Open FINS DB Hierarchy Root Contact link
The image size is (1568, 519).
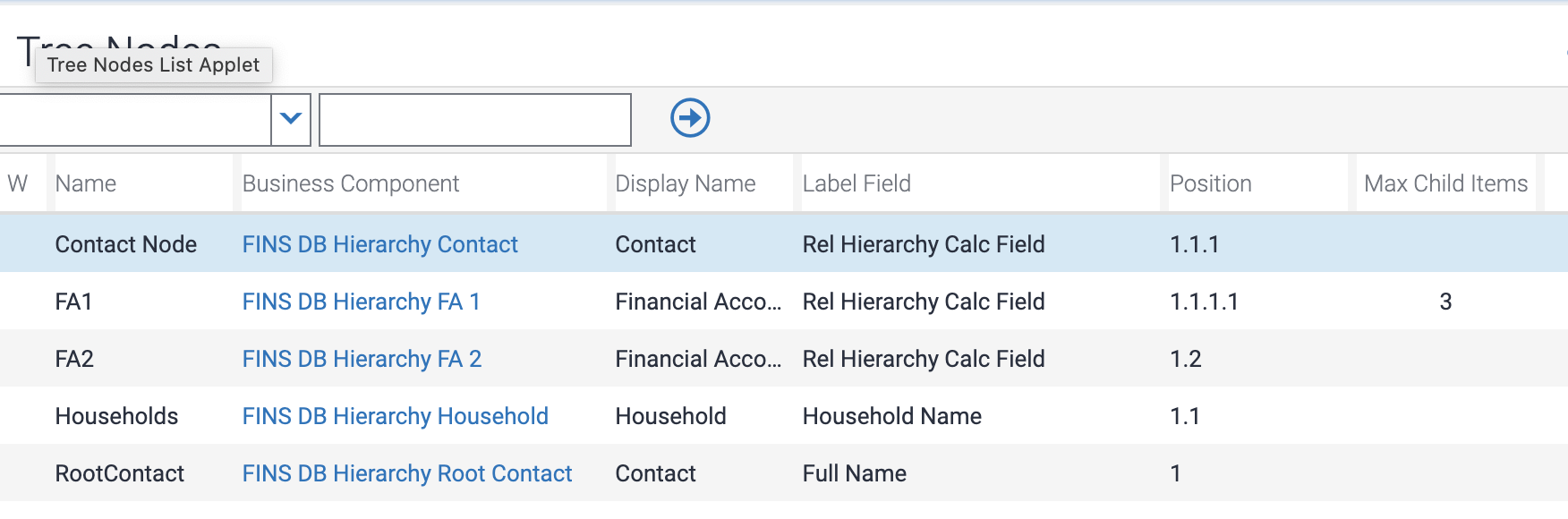pos(406,473)
